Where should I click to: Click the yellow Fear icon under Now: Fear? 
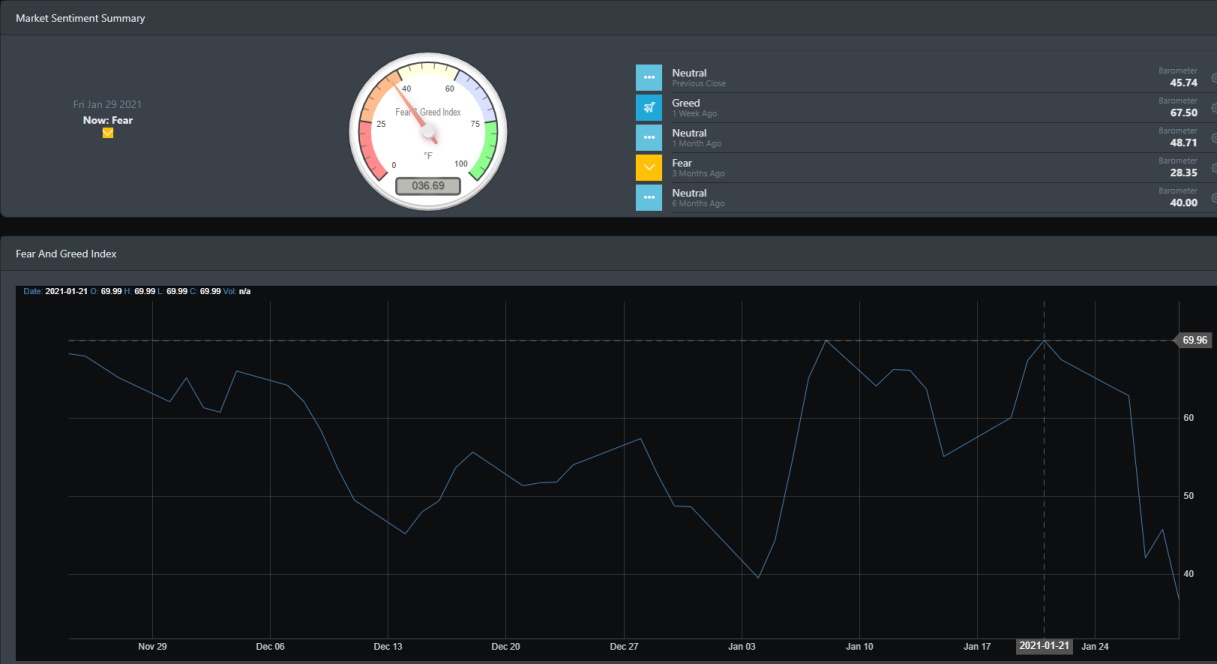108,133
